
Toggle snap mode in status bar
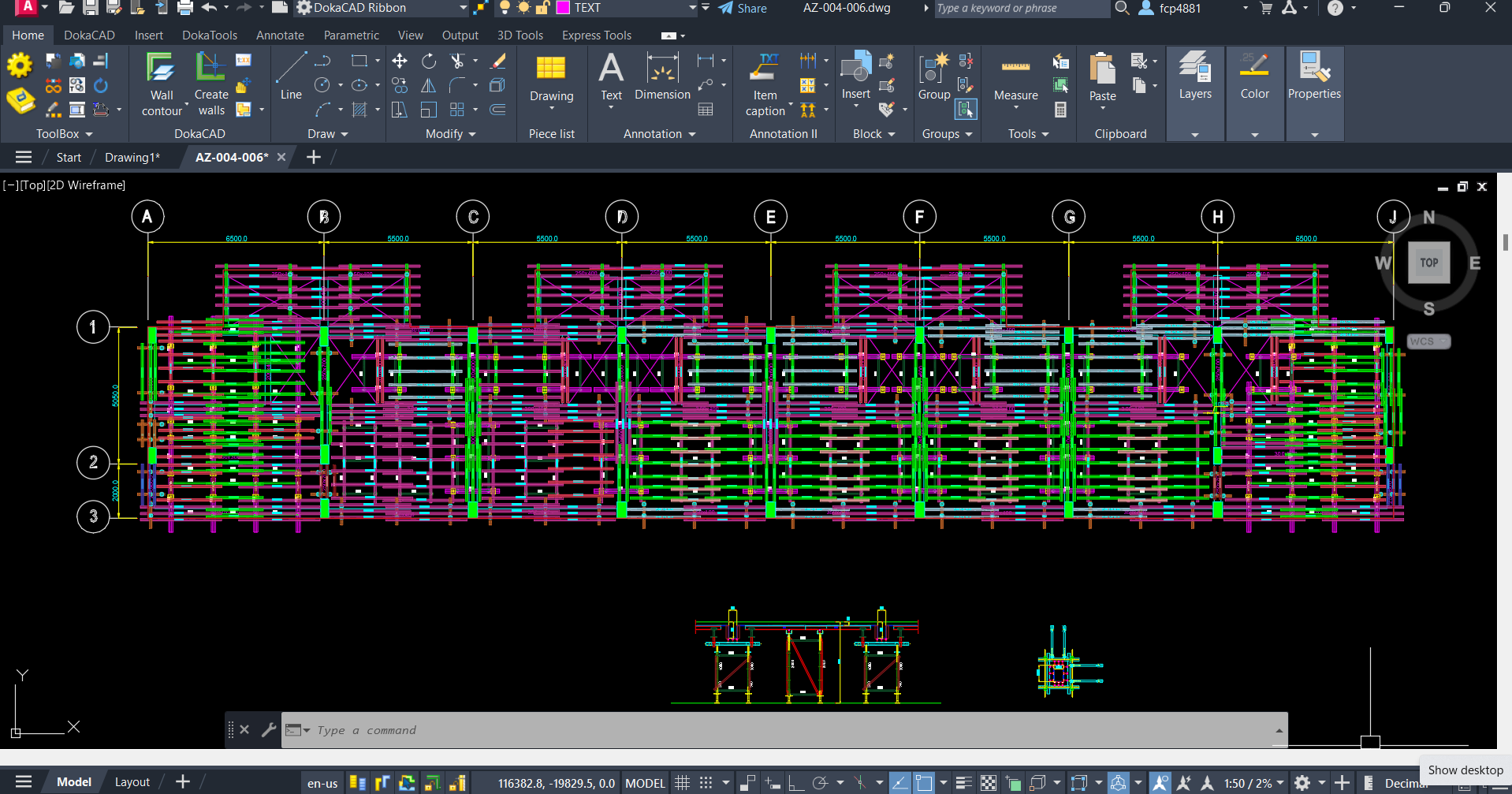click(x=706, y=783)
